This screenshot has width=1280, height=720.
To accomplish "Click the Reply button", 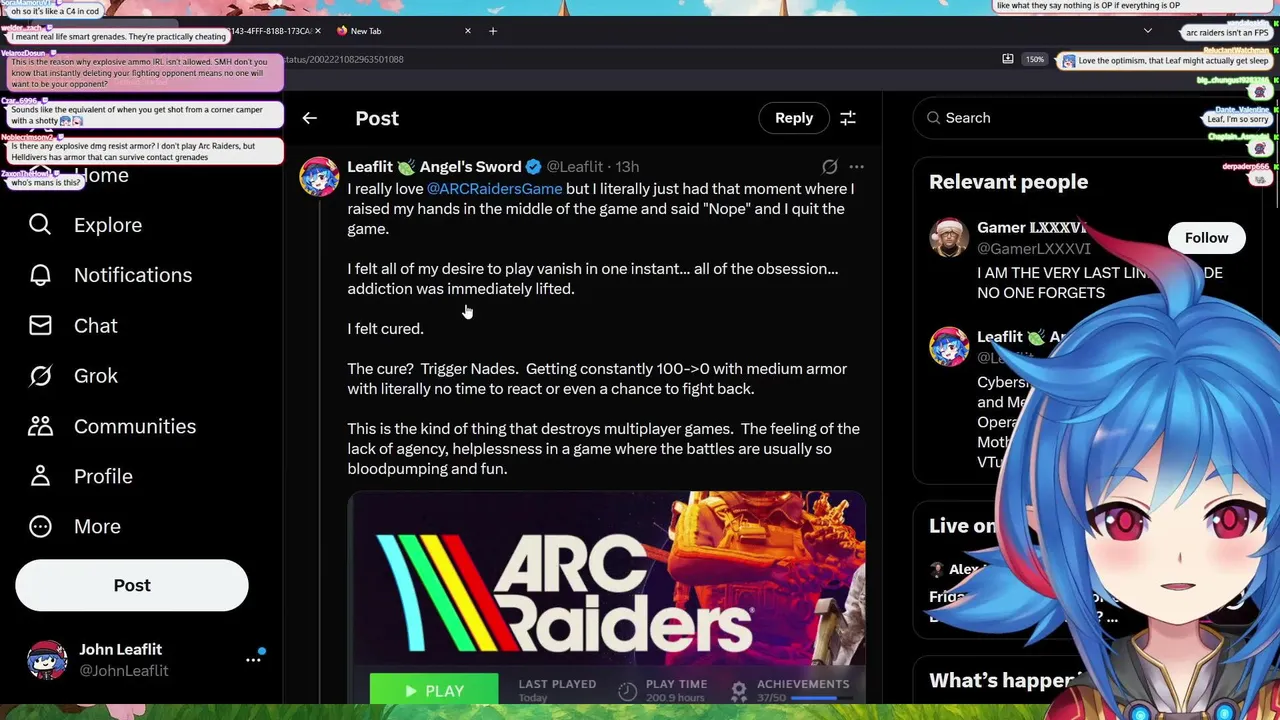I will [x=794, y=118].
